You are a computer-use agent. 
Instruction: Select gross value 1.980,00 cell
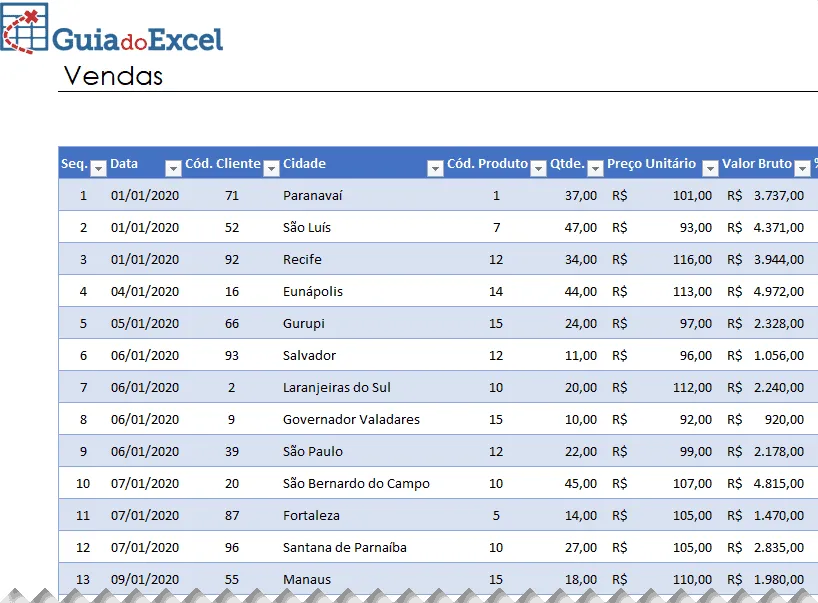(x=765, y=579)
